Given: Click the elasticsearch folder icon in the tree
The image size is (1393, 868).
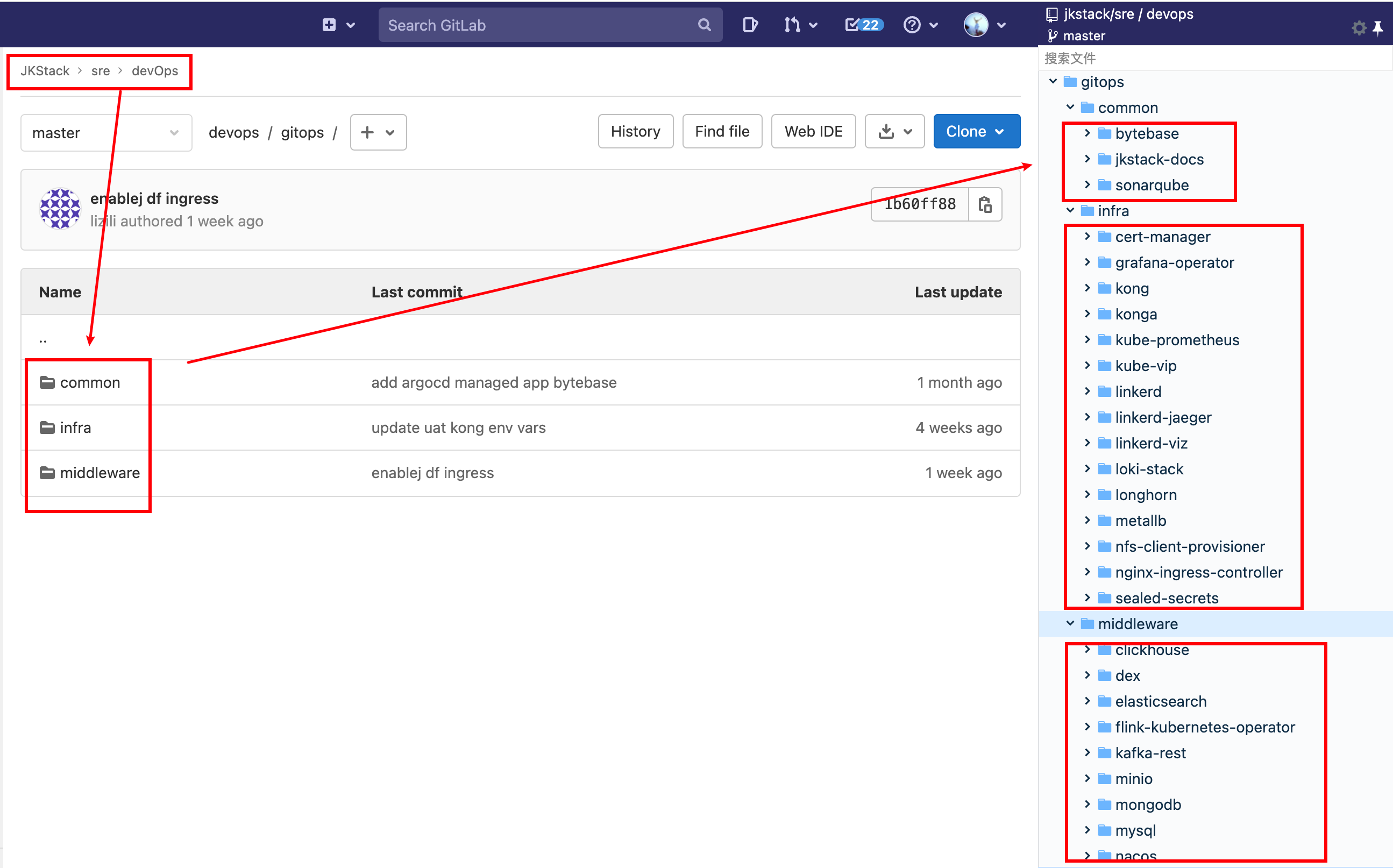Looking at the screenshot, I should (x=1104, y=701).
